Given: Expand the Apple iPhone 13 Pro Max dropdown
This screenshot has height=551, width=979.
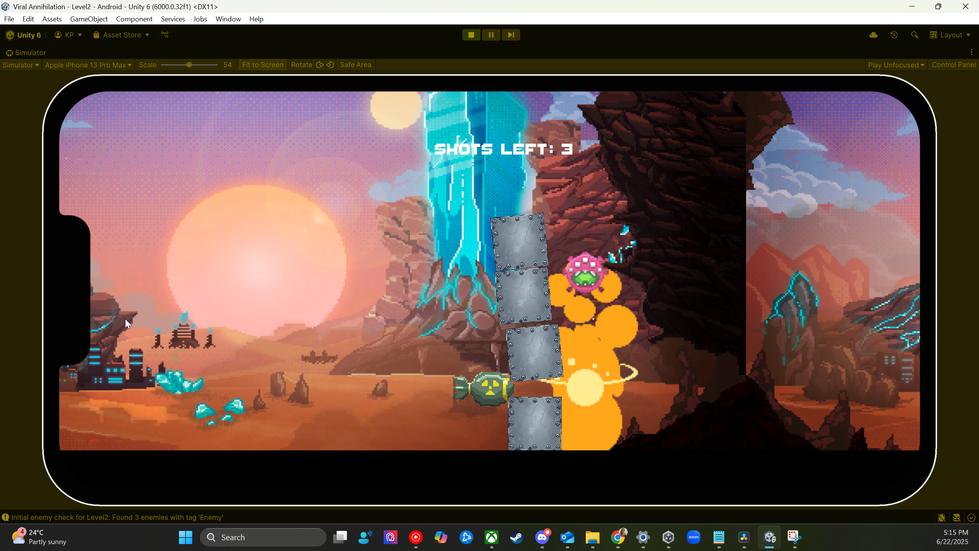Looking at the screenshot, I should tap(88, 65).
